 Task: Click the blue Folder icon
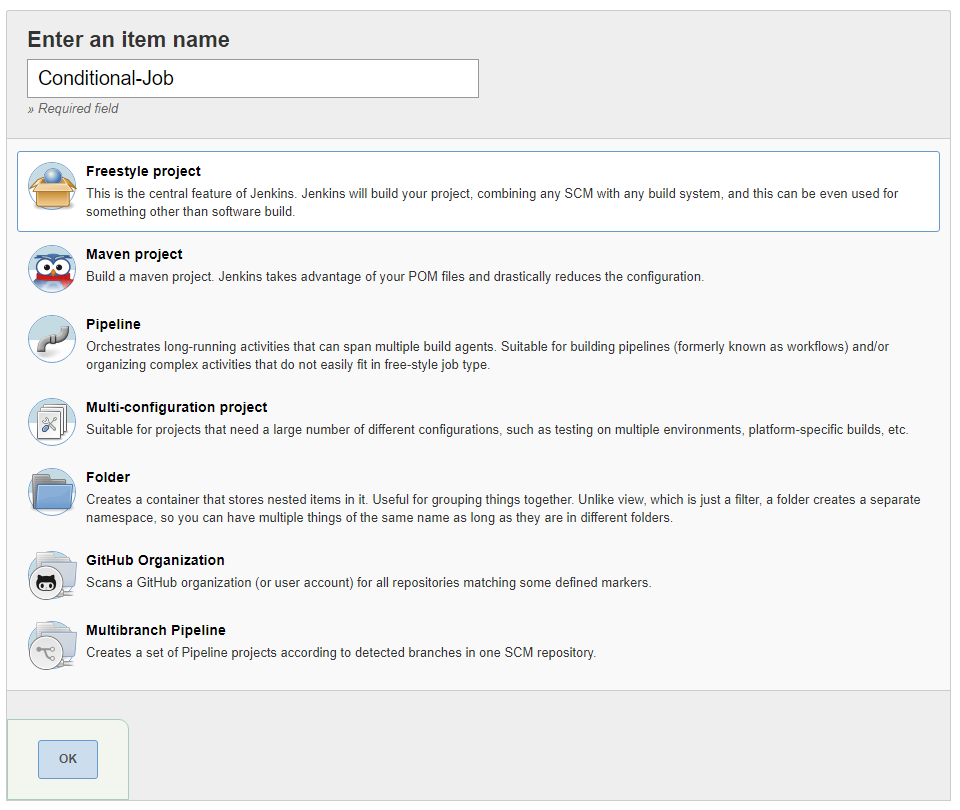click(52, 492)
